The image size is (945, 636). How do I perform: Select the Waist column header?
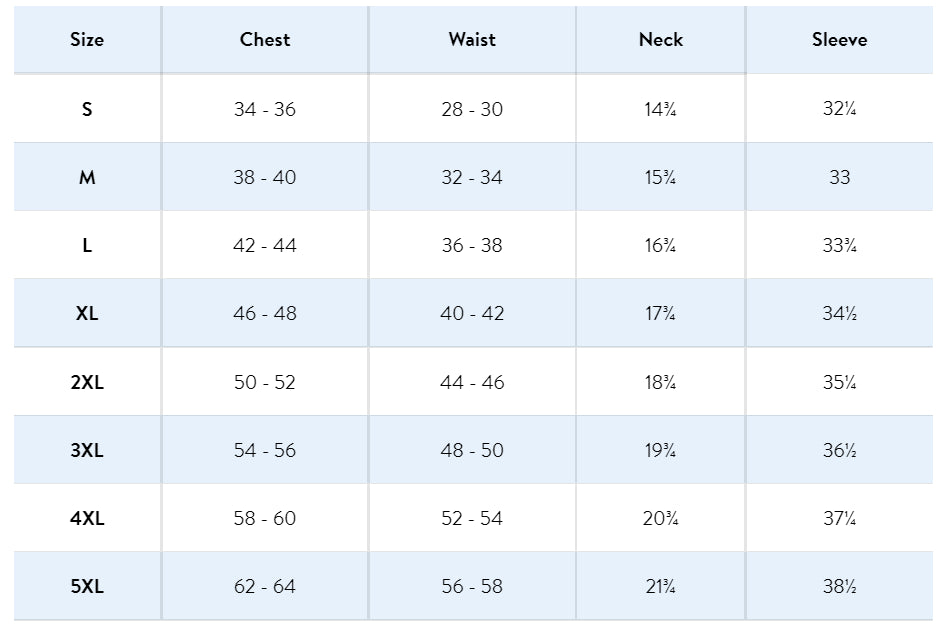(x=472, y=40)
